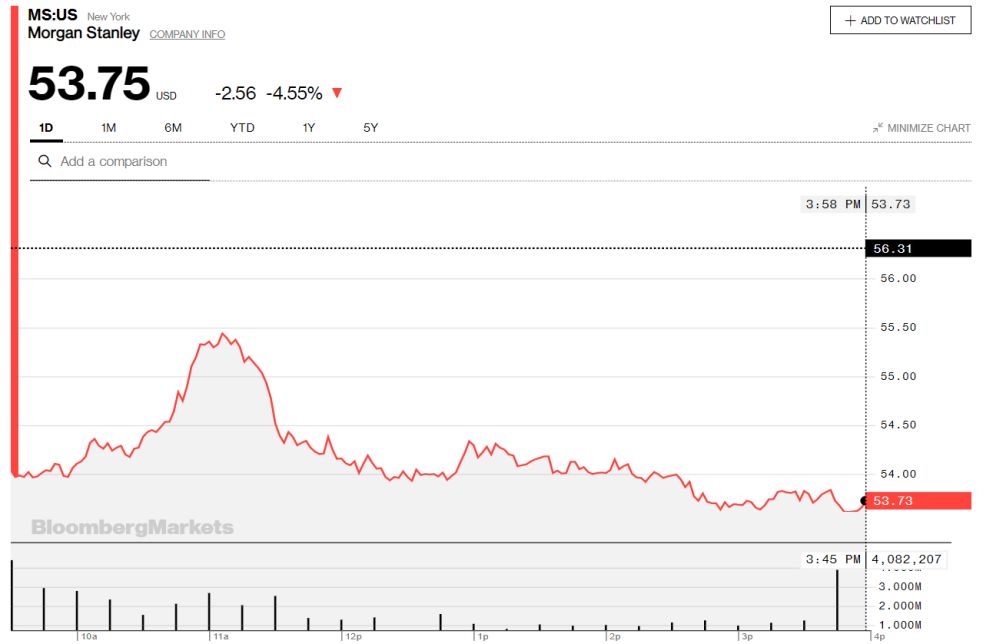
Task: Click the 12p time axis label
Action: [353, 636]
